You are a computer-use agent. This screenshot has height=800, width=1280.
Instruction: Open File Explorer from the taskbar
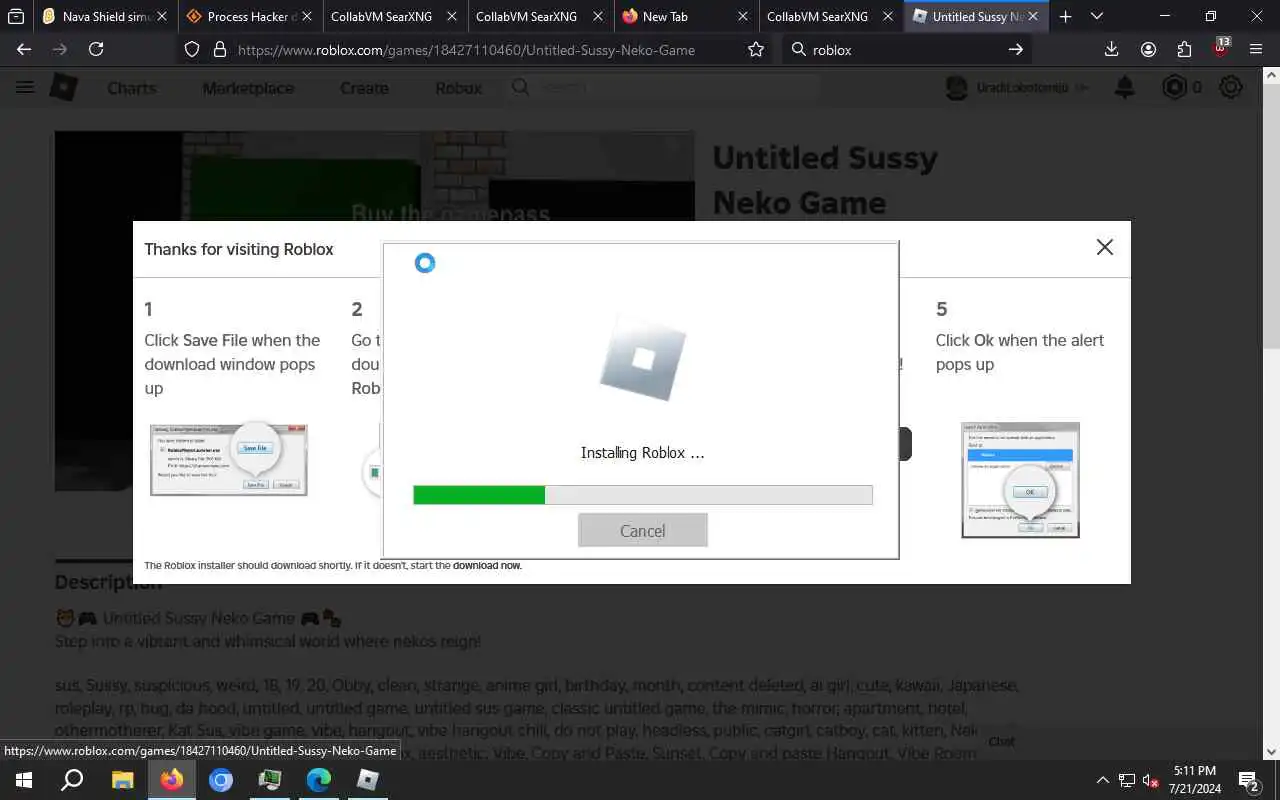122,780
